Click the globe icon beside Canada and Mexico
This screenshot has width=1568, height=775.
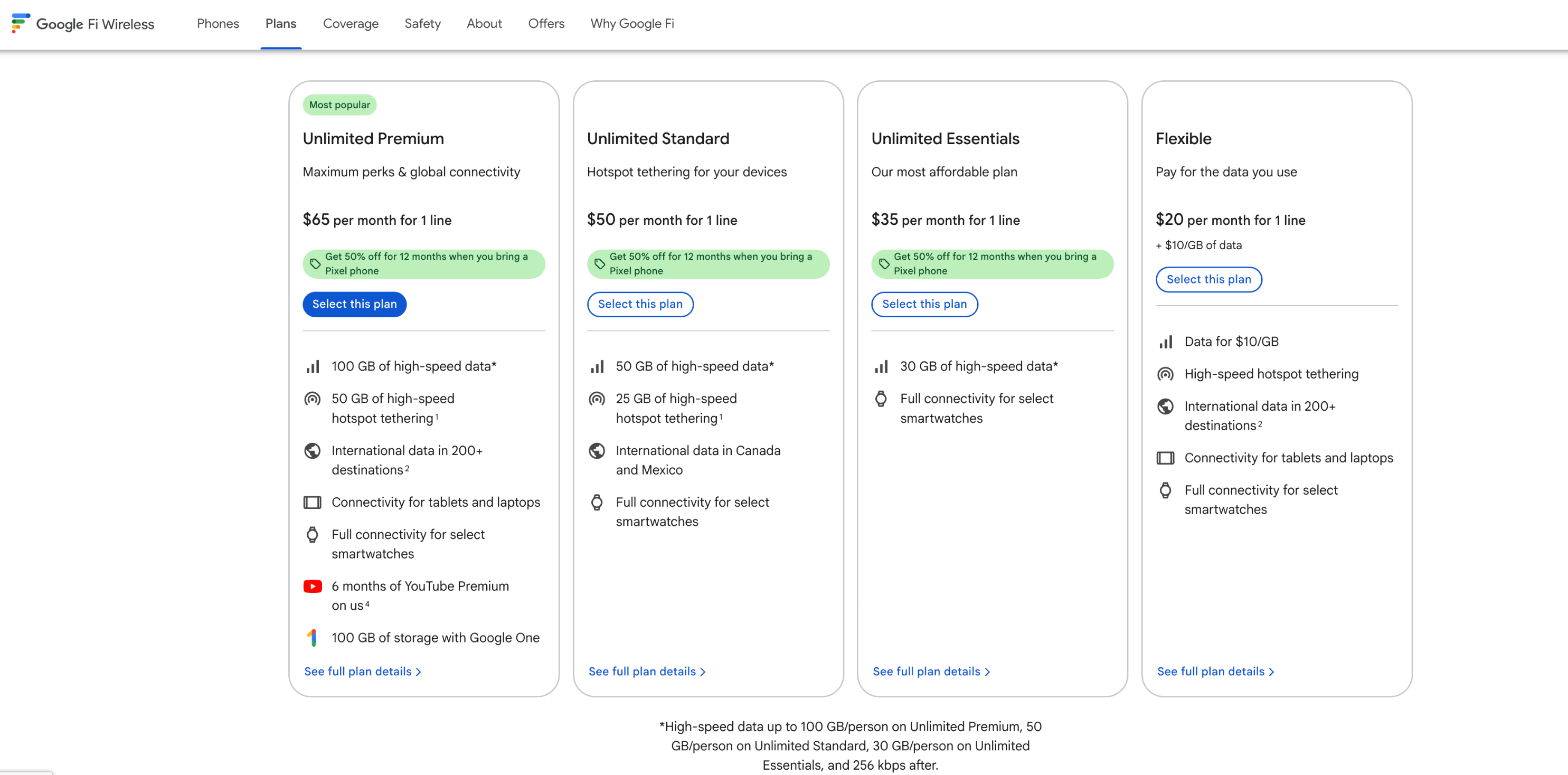tap(597, 450)
